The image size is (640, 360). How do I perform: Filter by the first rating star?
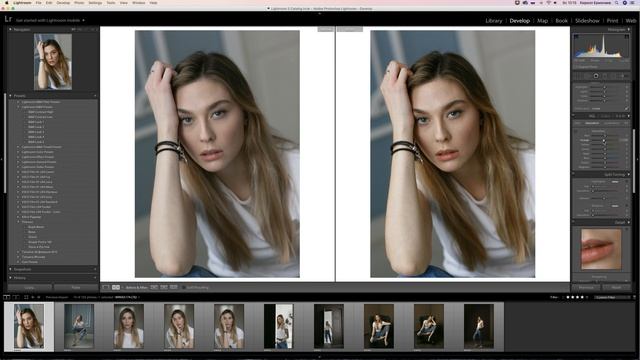(x=568, y=297)
